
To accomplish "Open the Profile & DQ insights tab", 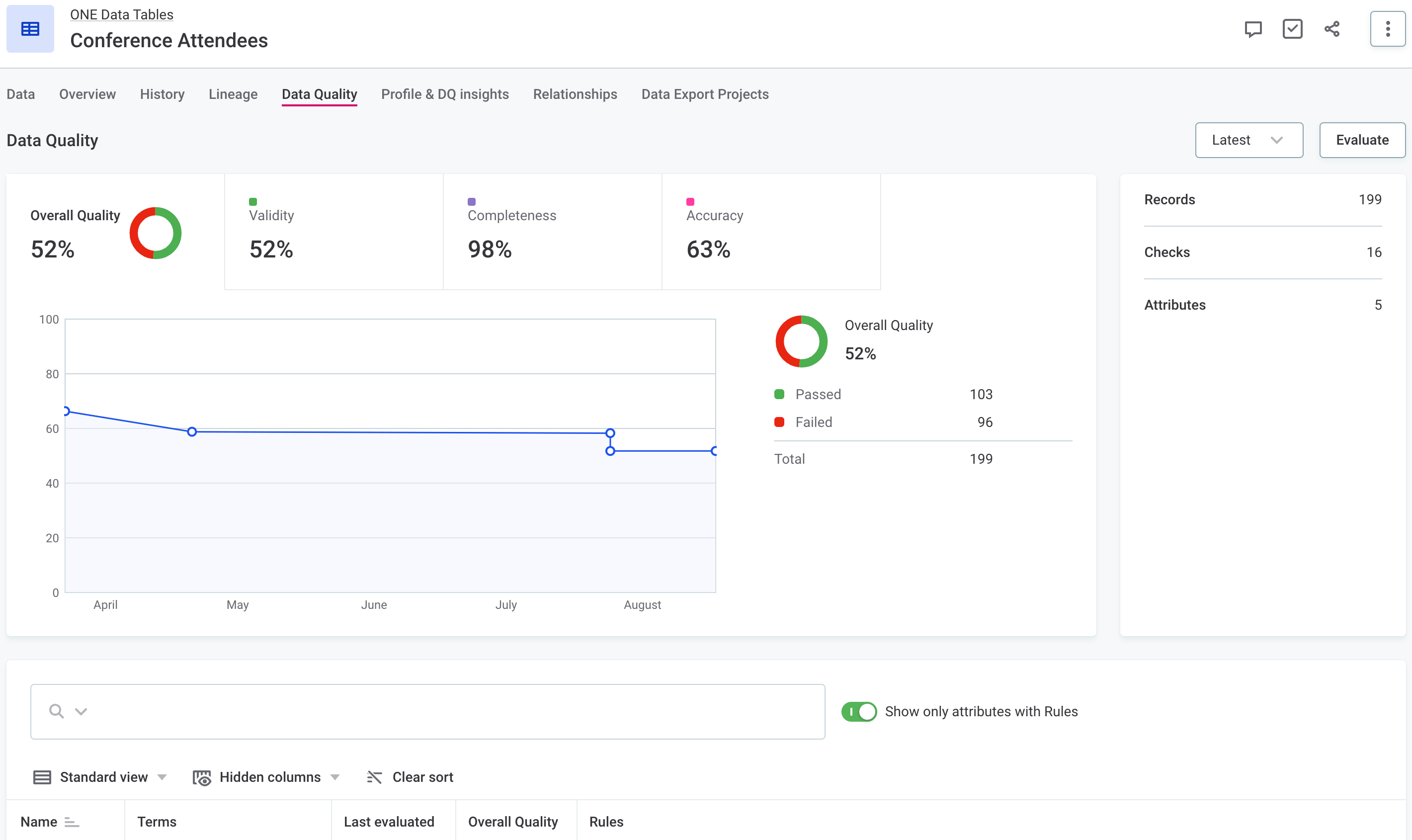I will click(445, 94).
